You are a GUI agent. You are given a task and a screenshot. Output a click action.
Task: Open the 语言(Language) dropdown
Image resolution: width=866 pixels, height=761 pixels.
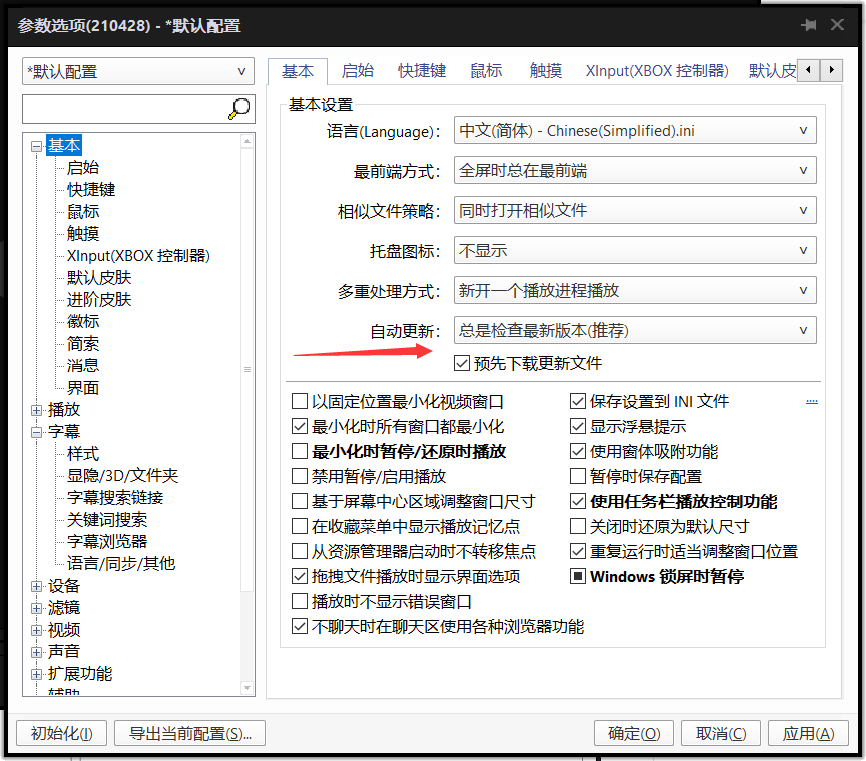[635, 131]
